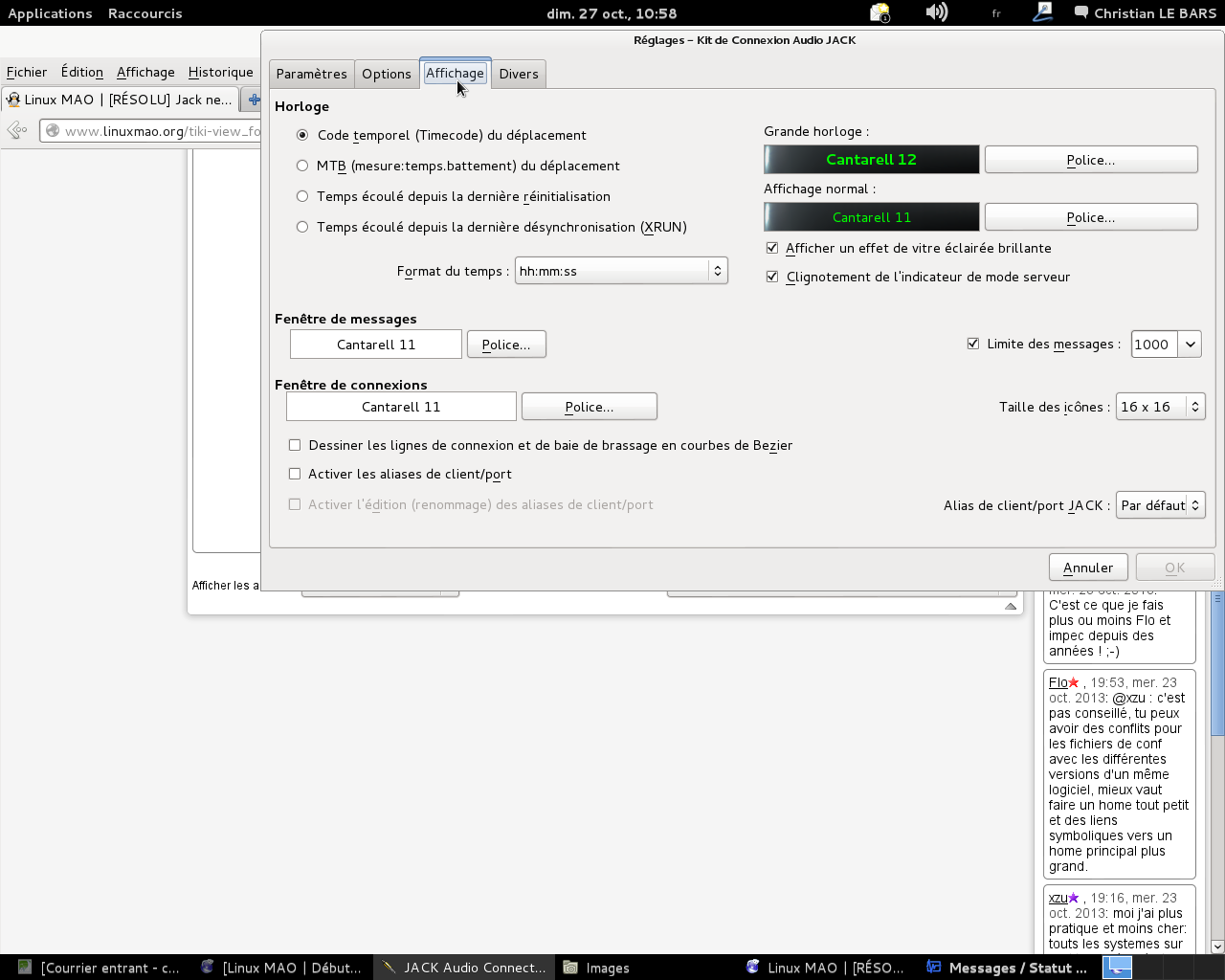Select Code temporel (Timecode) radio option
Image resolution: width=1225 pixels, height=980 pixels.
coord(302,135)
